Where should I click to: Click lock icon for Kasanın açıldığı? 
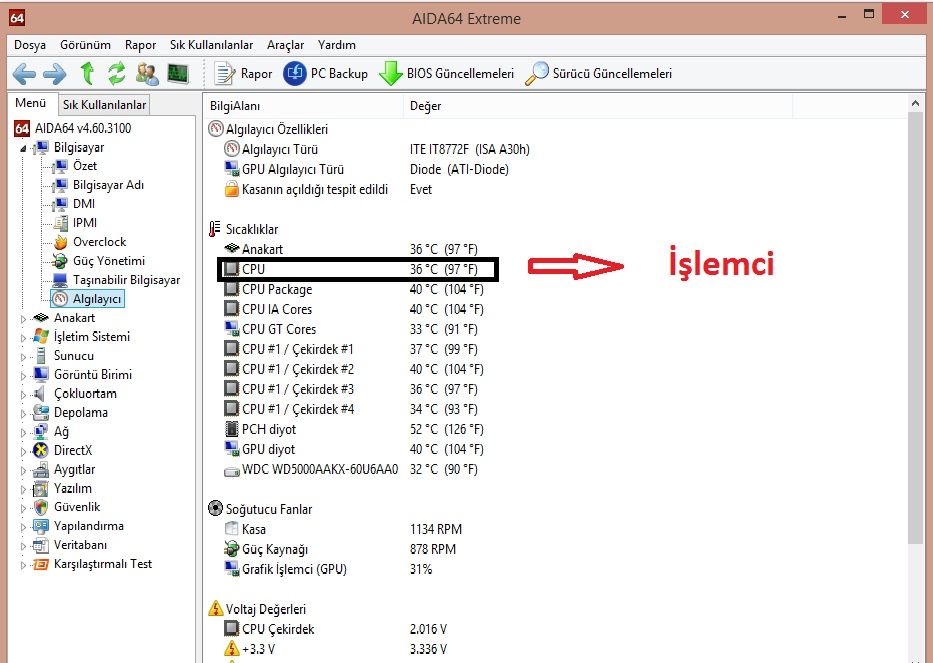[231, 190]
